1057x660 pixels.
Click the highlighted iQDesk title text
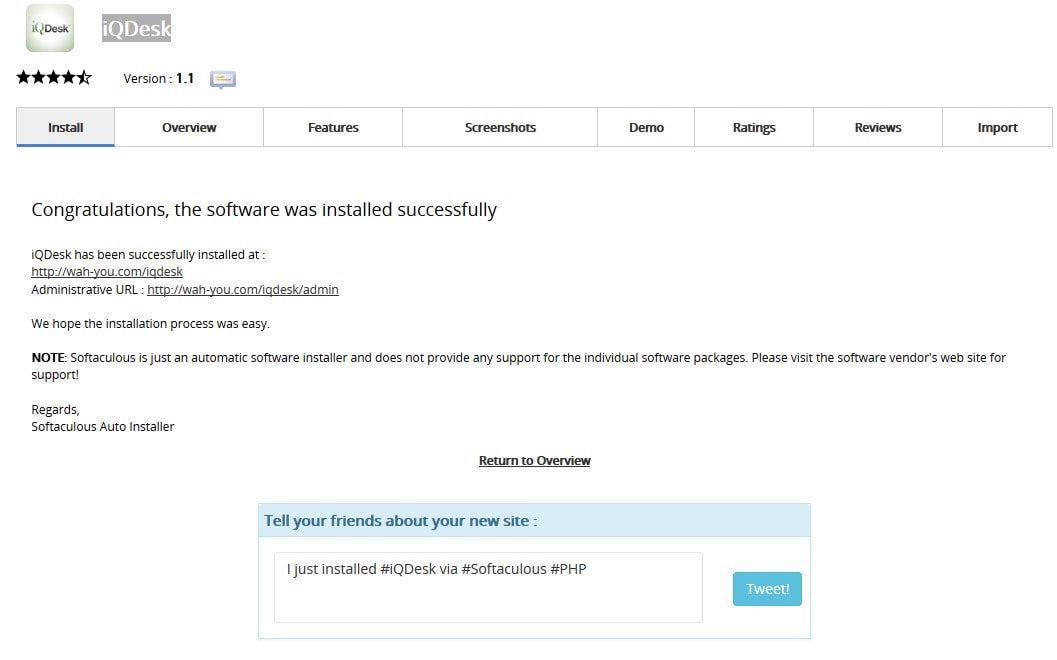click(136, 28)
